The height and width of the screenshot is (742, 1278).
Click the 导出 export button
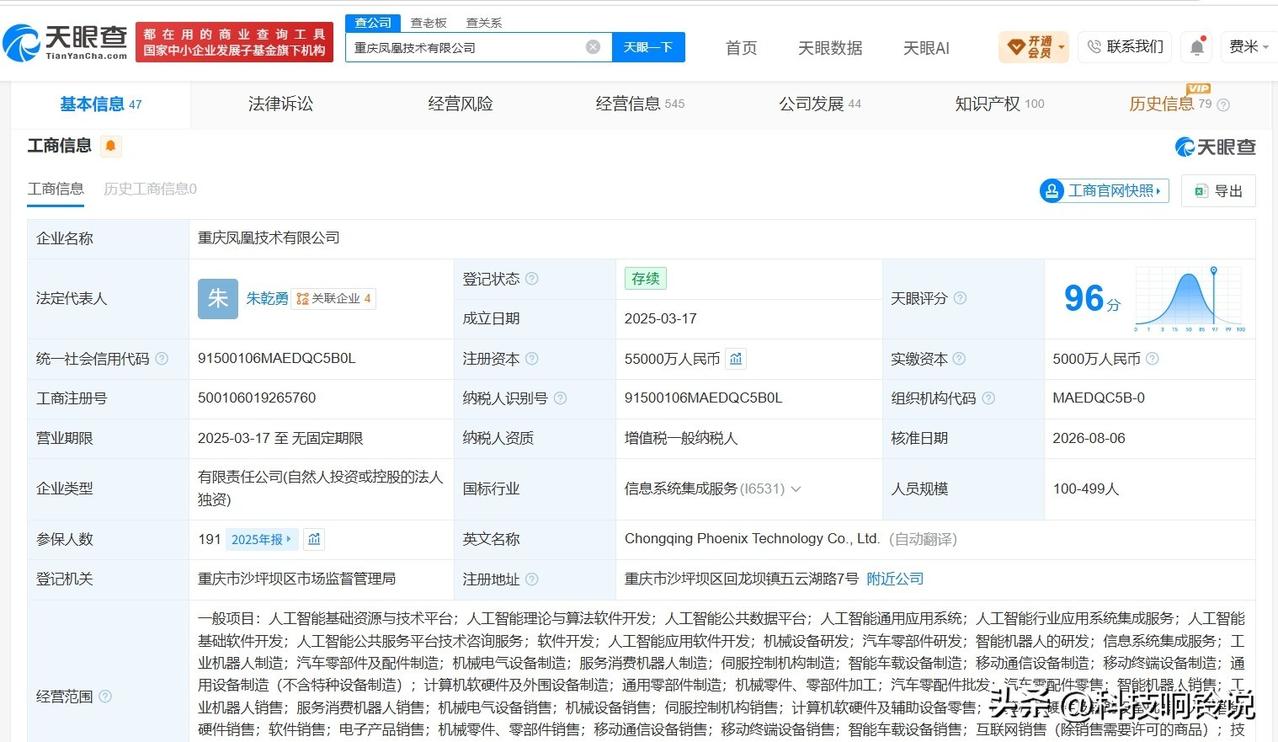pyautogui.click(x=1218, y=191)
